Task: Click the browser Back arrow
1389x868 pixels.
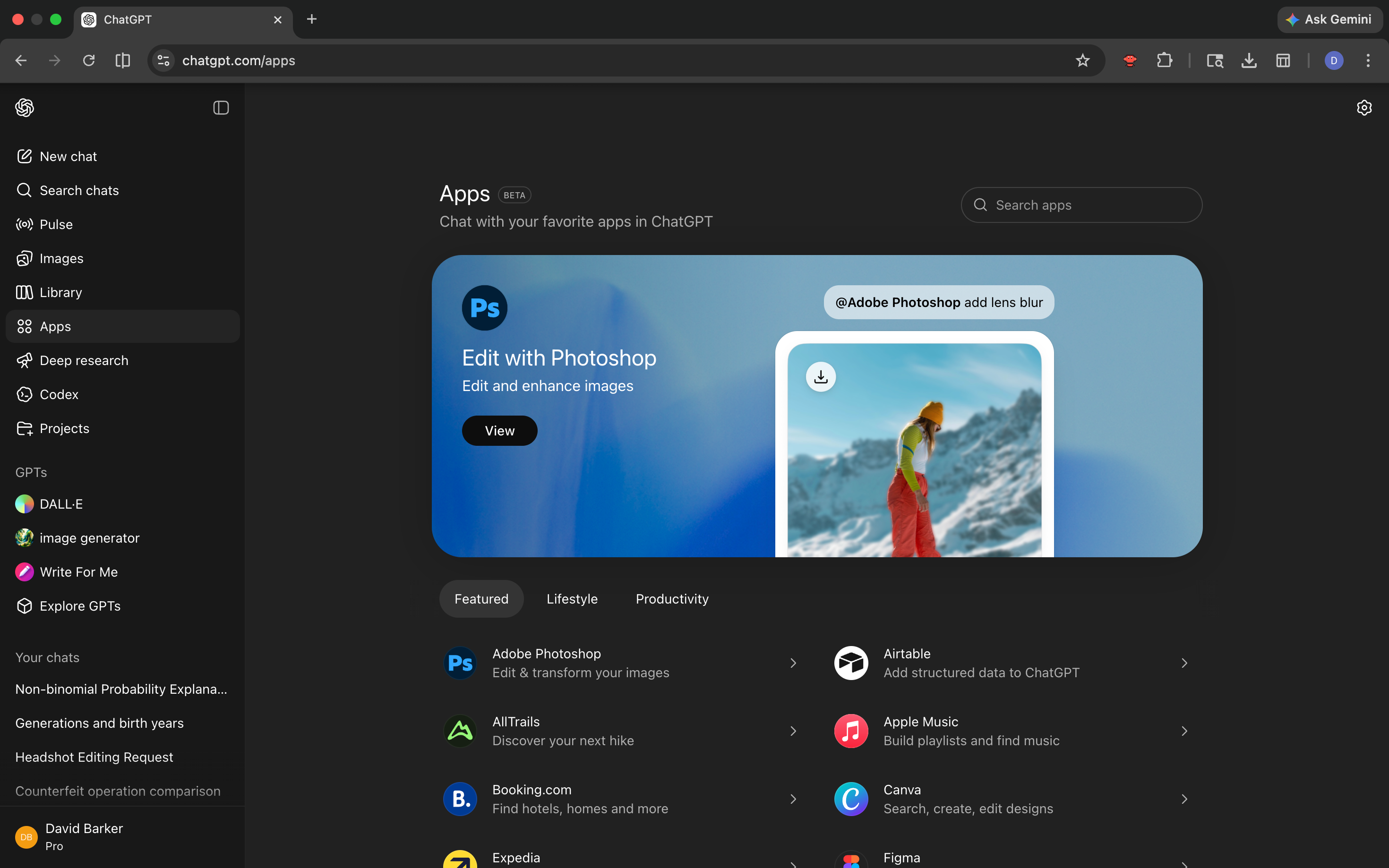Action: [x=21, y=60]
